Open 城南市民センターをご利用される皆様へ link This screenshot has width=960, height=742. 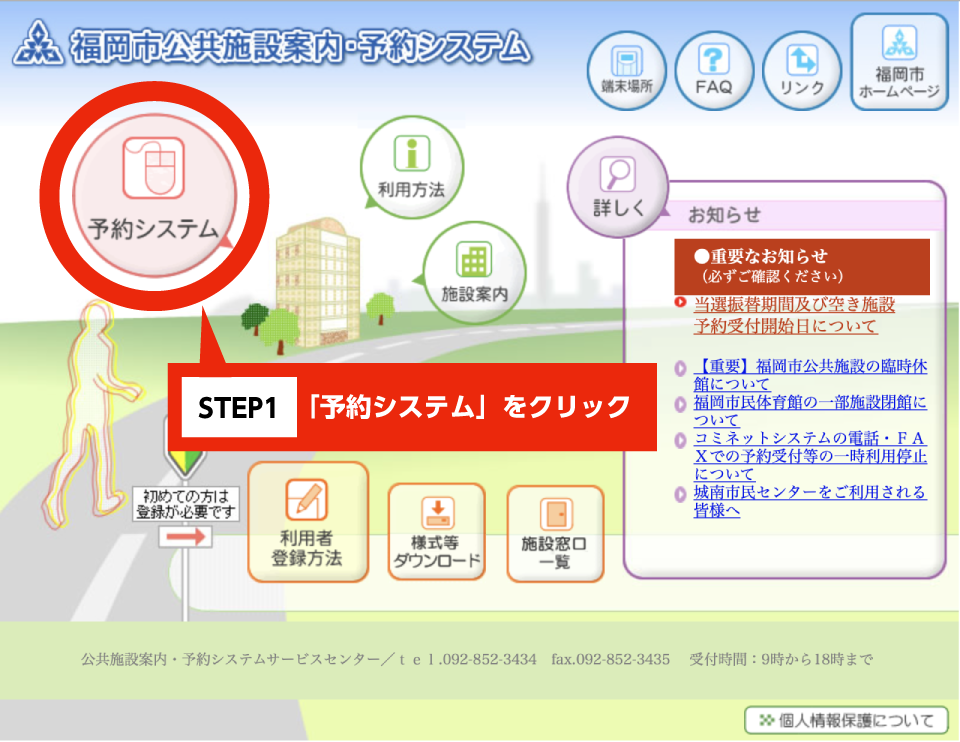tap(809, 501)
